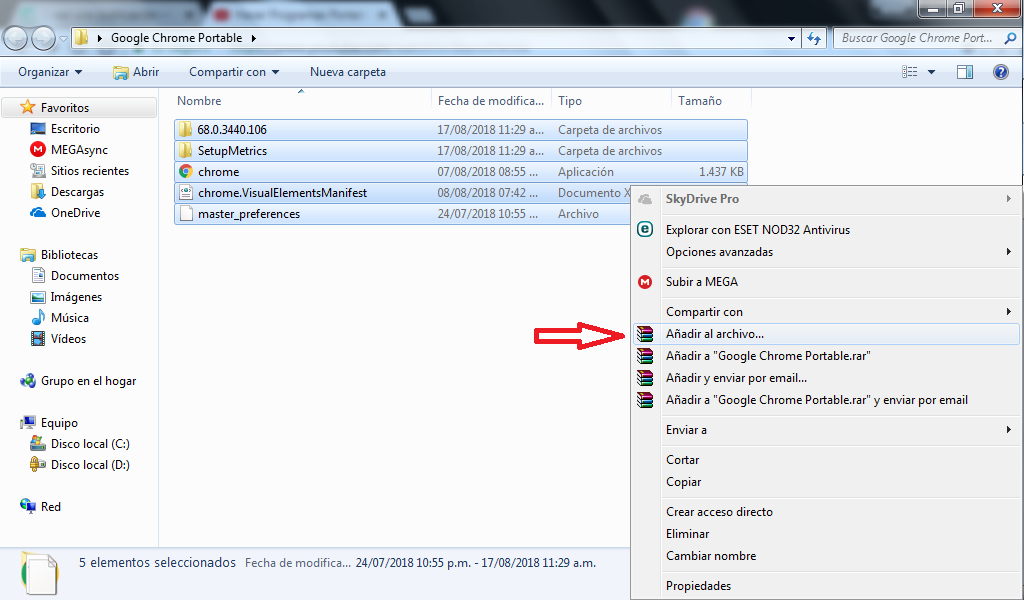Click the WinRAR icon beside Añadir al archivo
Screen dimensions: 1024x600
point(645,334)
